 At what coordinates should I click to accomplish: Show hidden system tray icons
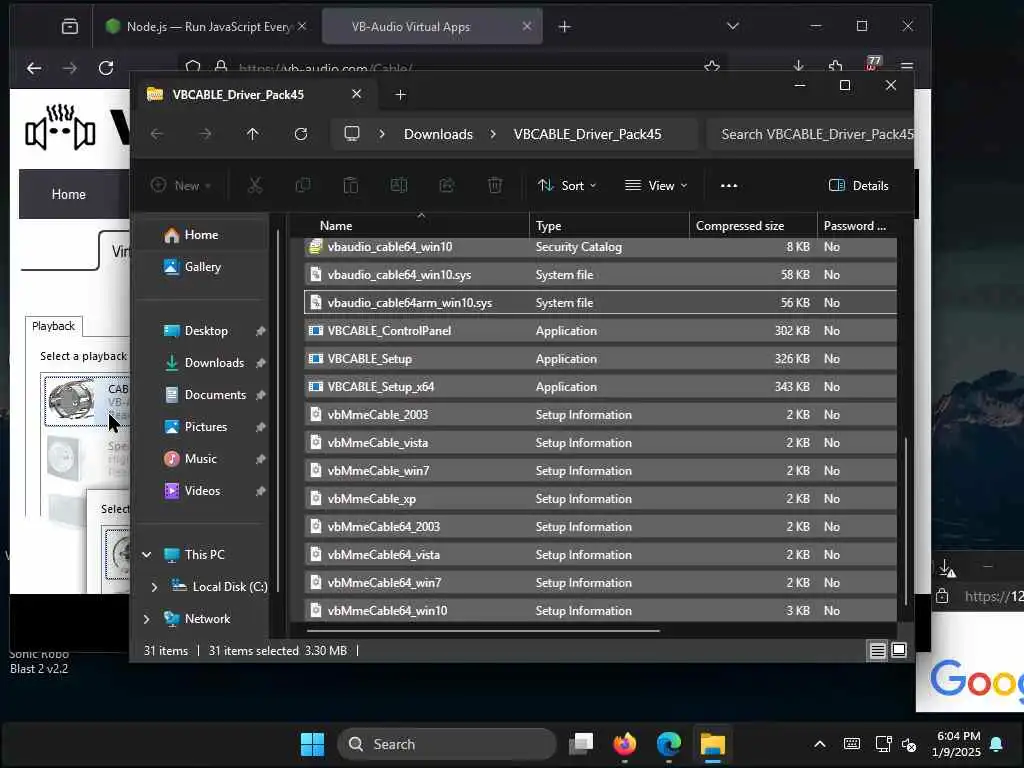point(820,744)
